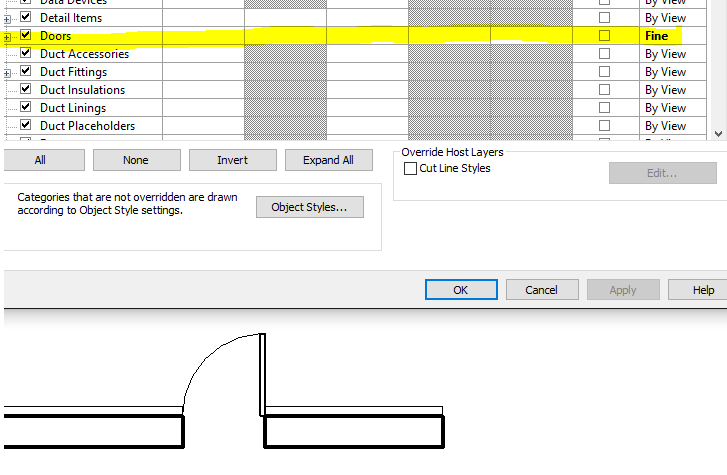Click the Expand All button
The height and width of the screenshot is (475, 727).
328,160
